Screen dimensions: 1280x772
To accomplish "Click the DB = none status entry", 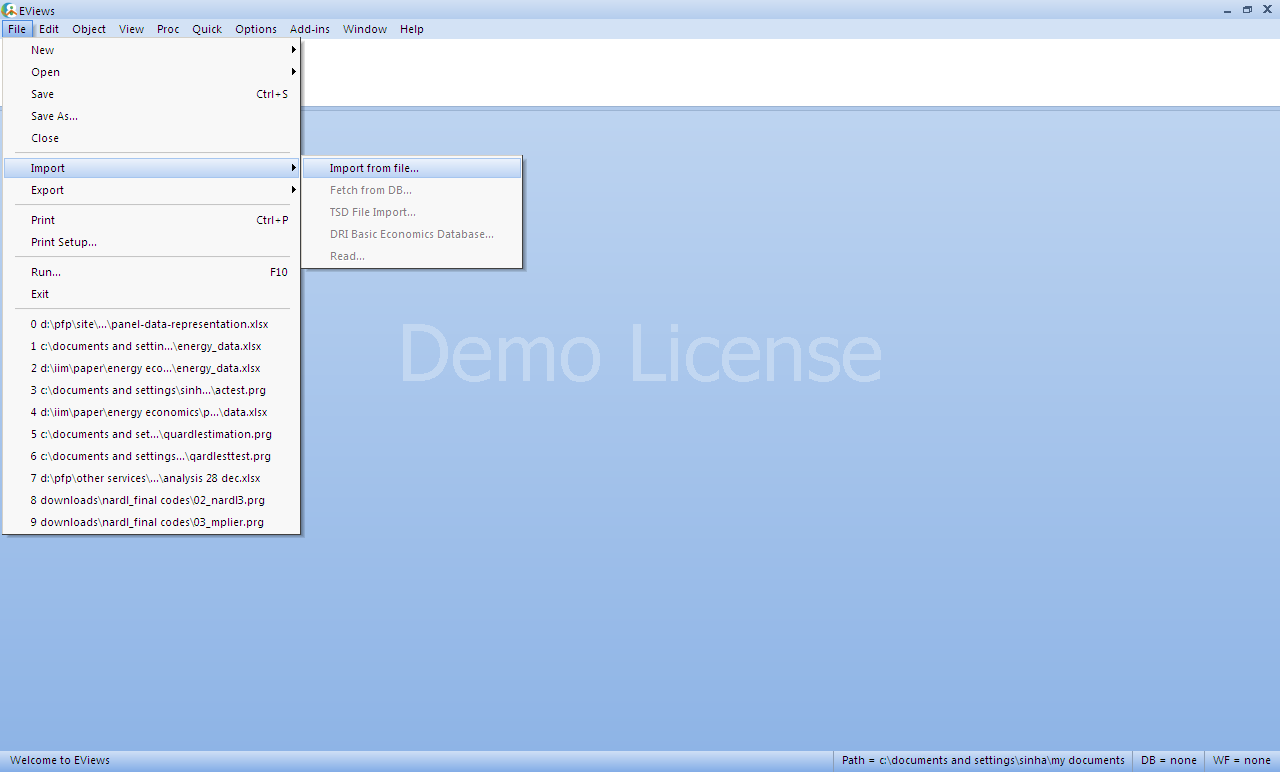I will [x=1168, y=760].
